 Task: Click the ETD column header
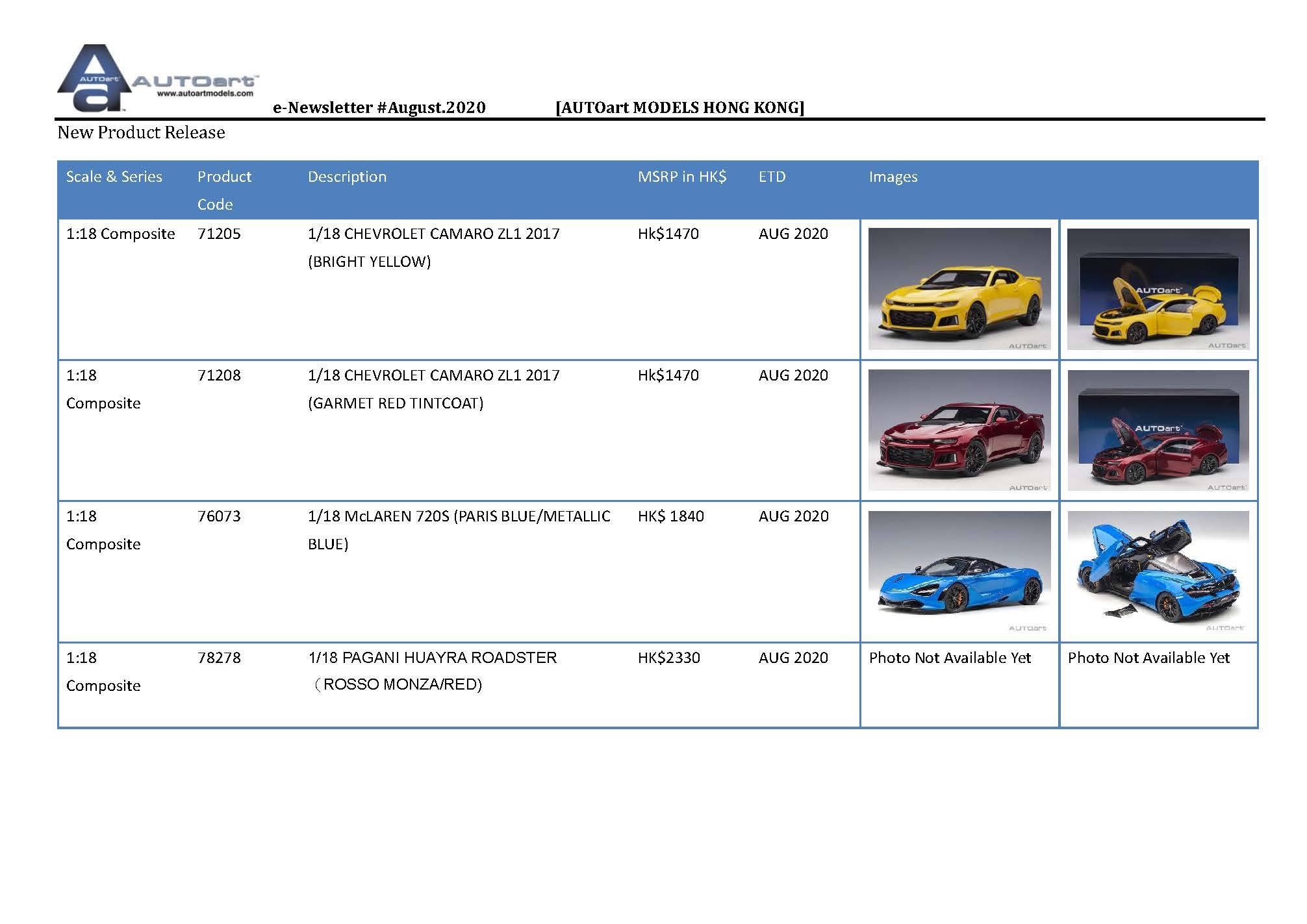[x=772, y=177]
